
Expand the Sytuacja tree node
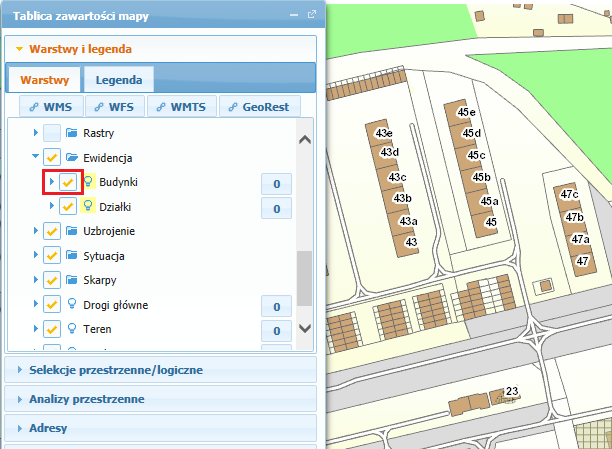36,255
